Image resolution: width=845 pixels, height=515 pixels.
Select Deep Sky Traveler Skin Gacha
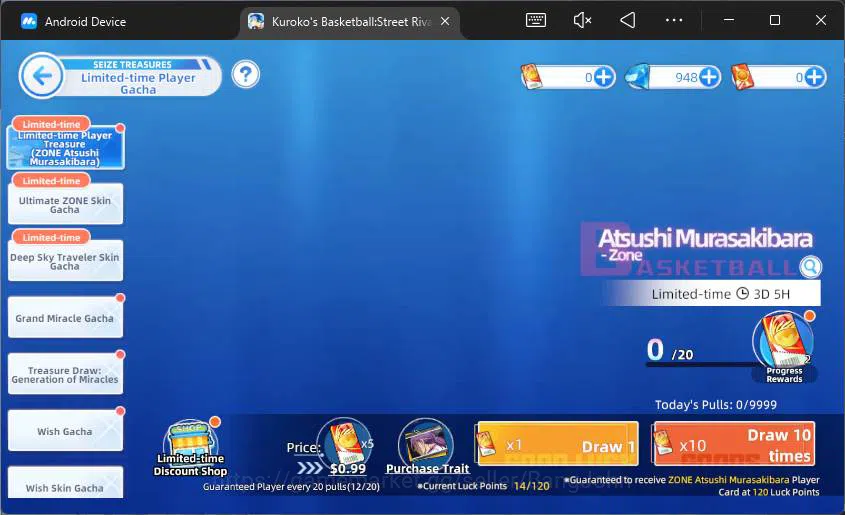click(x=65, y=261)
